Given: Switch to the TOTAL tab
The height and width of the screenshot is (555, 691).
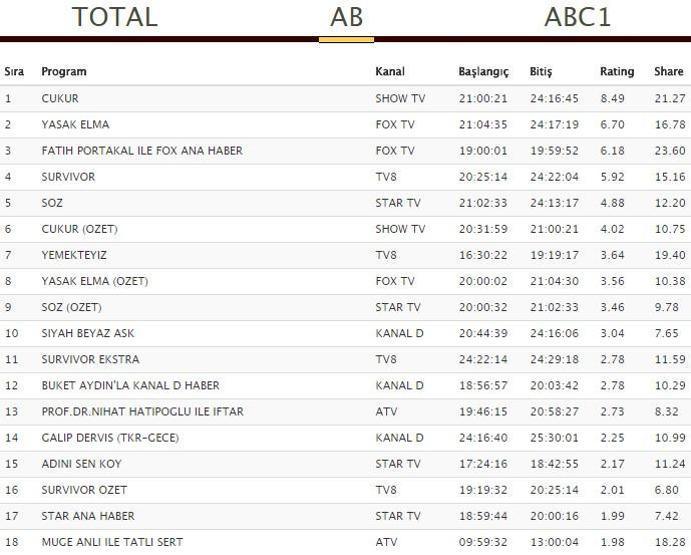Looking at the screenshot, I should pyautogui.click(x=115, y=17).
